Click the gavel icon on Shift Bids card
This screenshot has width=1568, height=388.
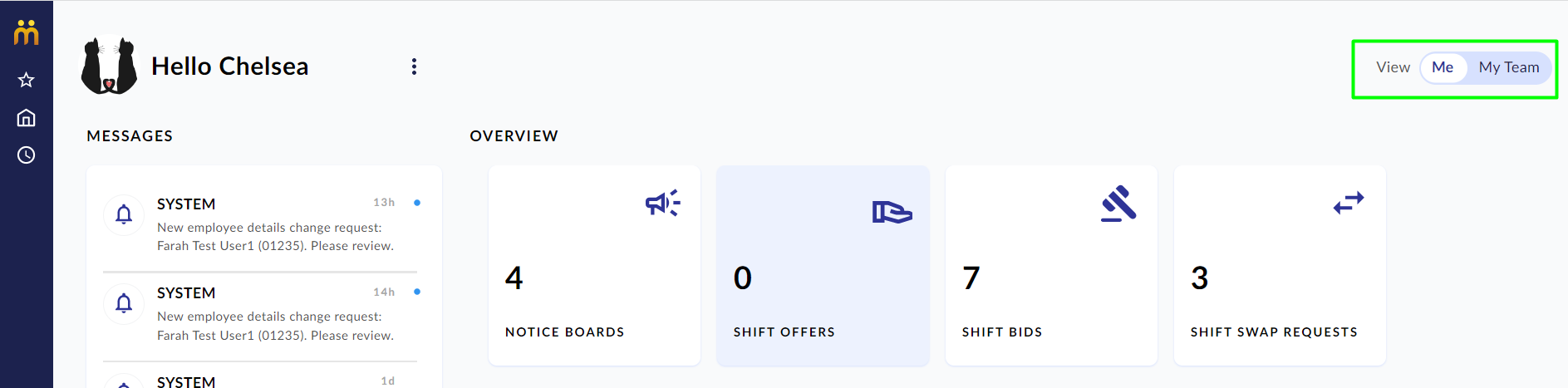pyautogui.click(x=1118, y=204)
